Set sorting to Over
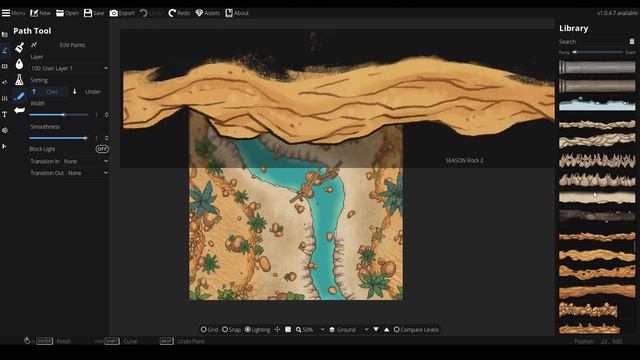The width and height of the screenshot is (640, 360). coord(48,91)
